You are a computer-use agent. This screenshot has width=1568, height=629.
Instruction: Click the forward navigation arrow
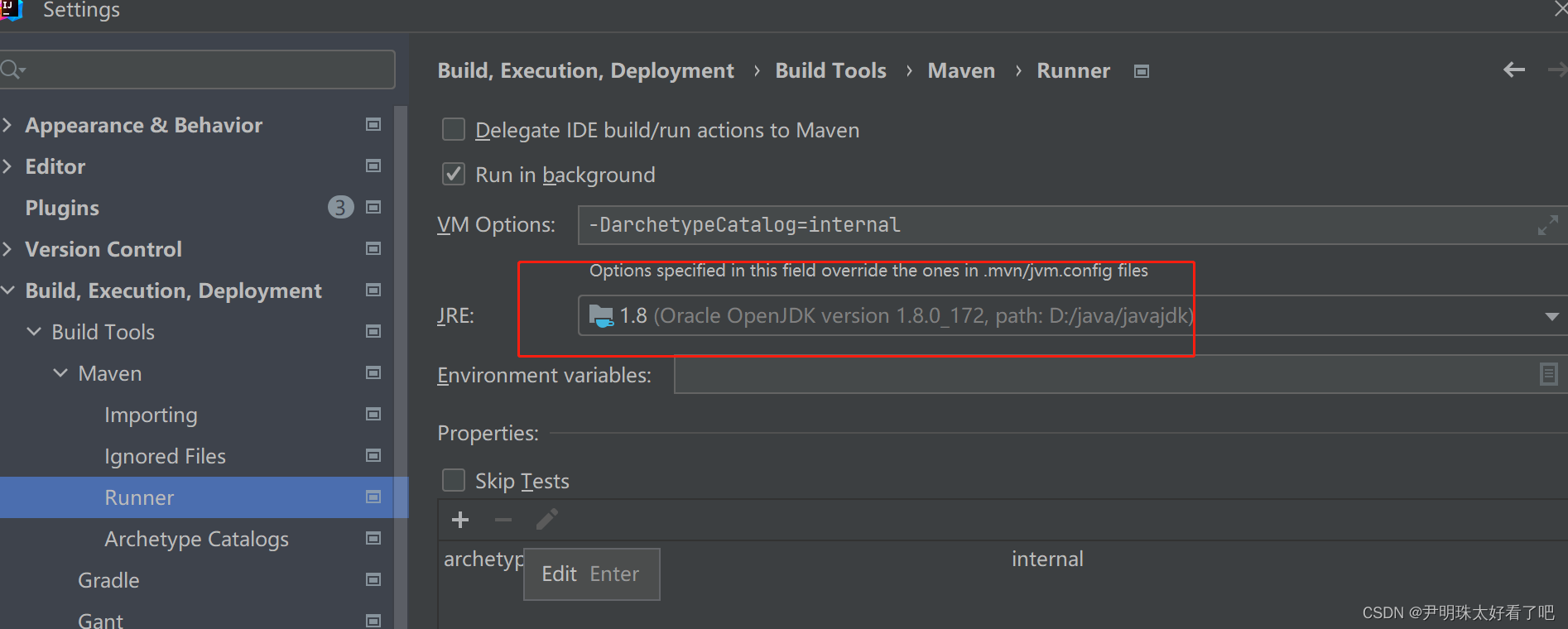[1558, 70]
